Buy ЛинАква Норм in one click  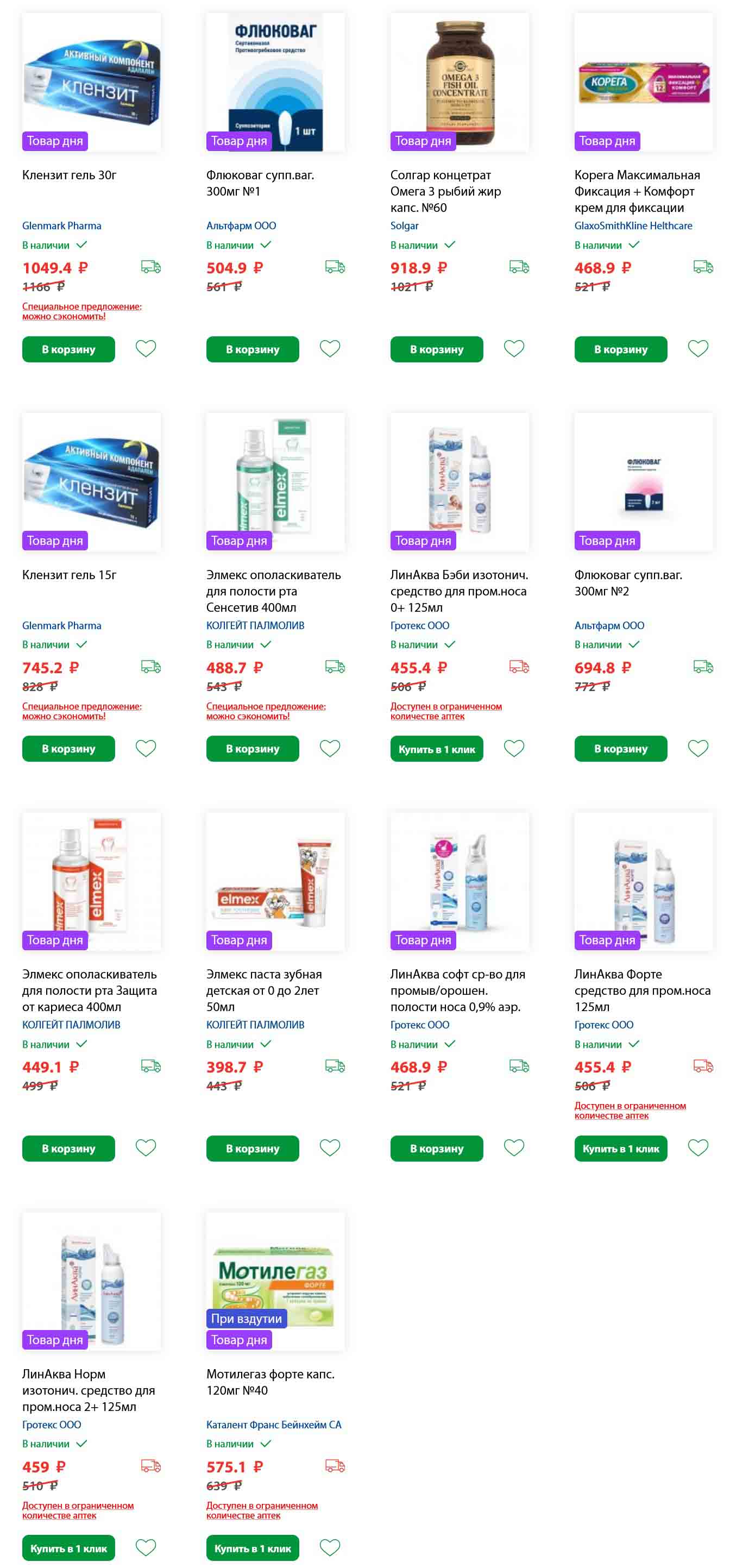(68, 1548)
